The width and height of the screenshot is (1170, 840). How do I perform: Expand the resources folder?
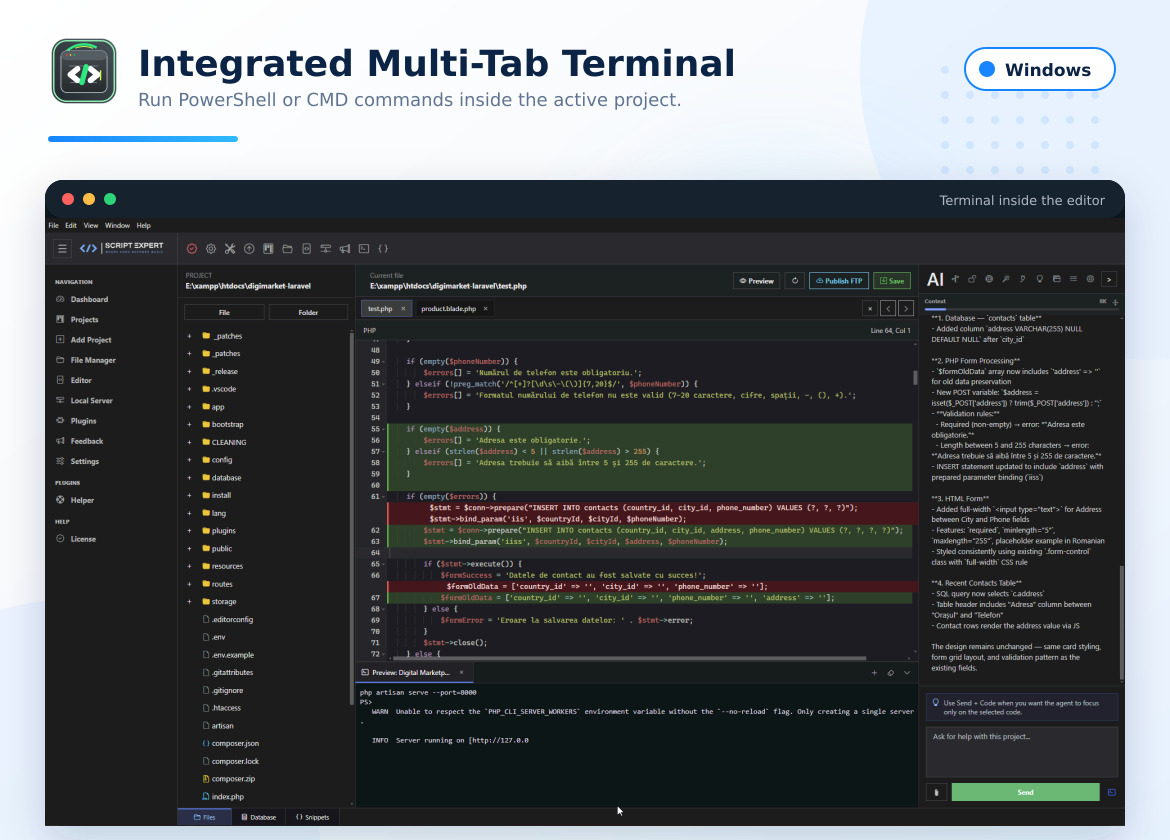(x=190, y=567)
